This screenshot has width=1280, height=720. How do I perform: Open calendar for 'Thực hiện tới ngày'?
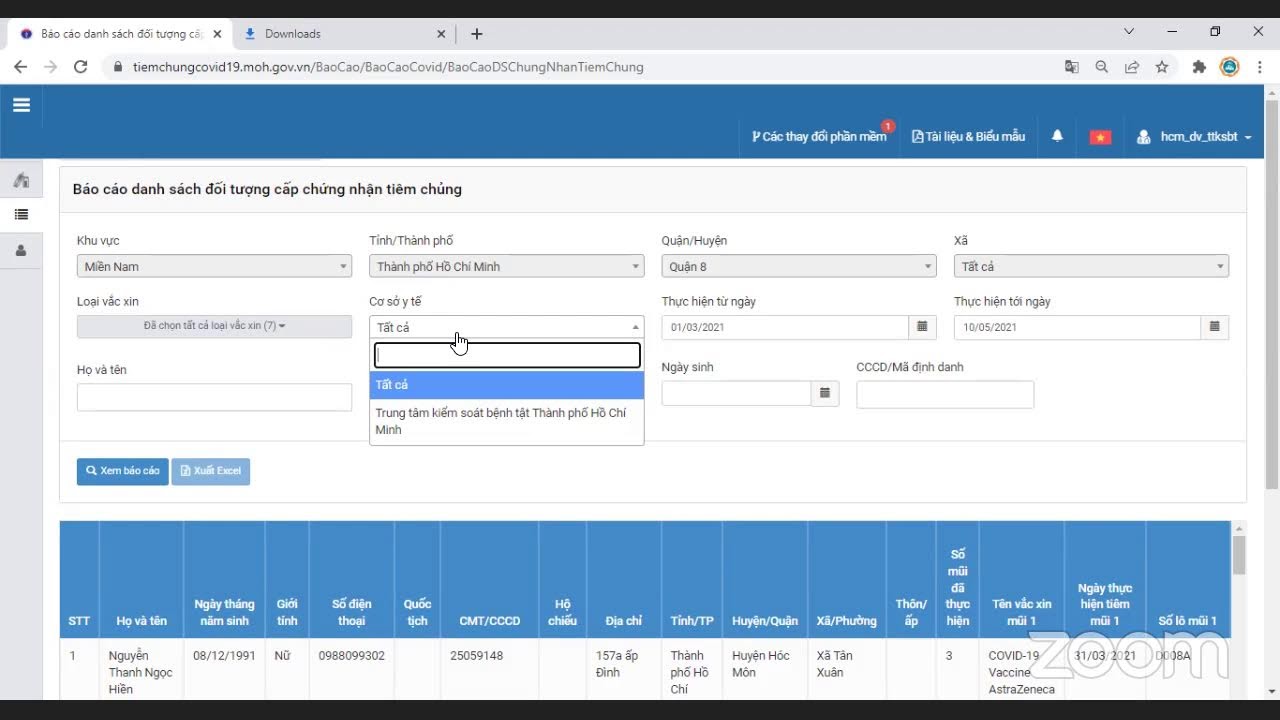click(1214, 327)
